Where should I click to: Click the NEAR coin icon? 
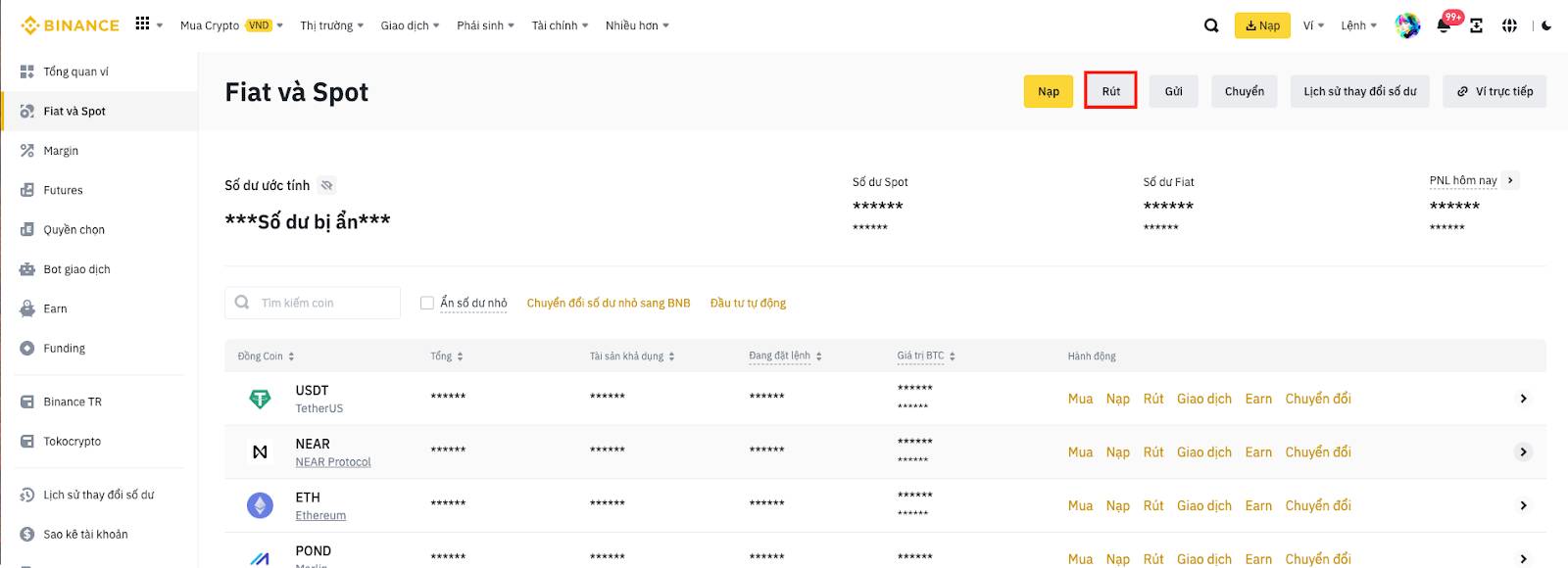(260, 452)
